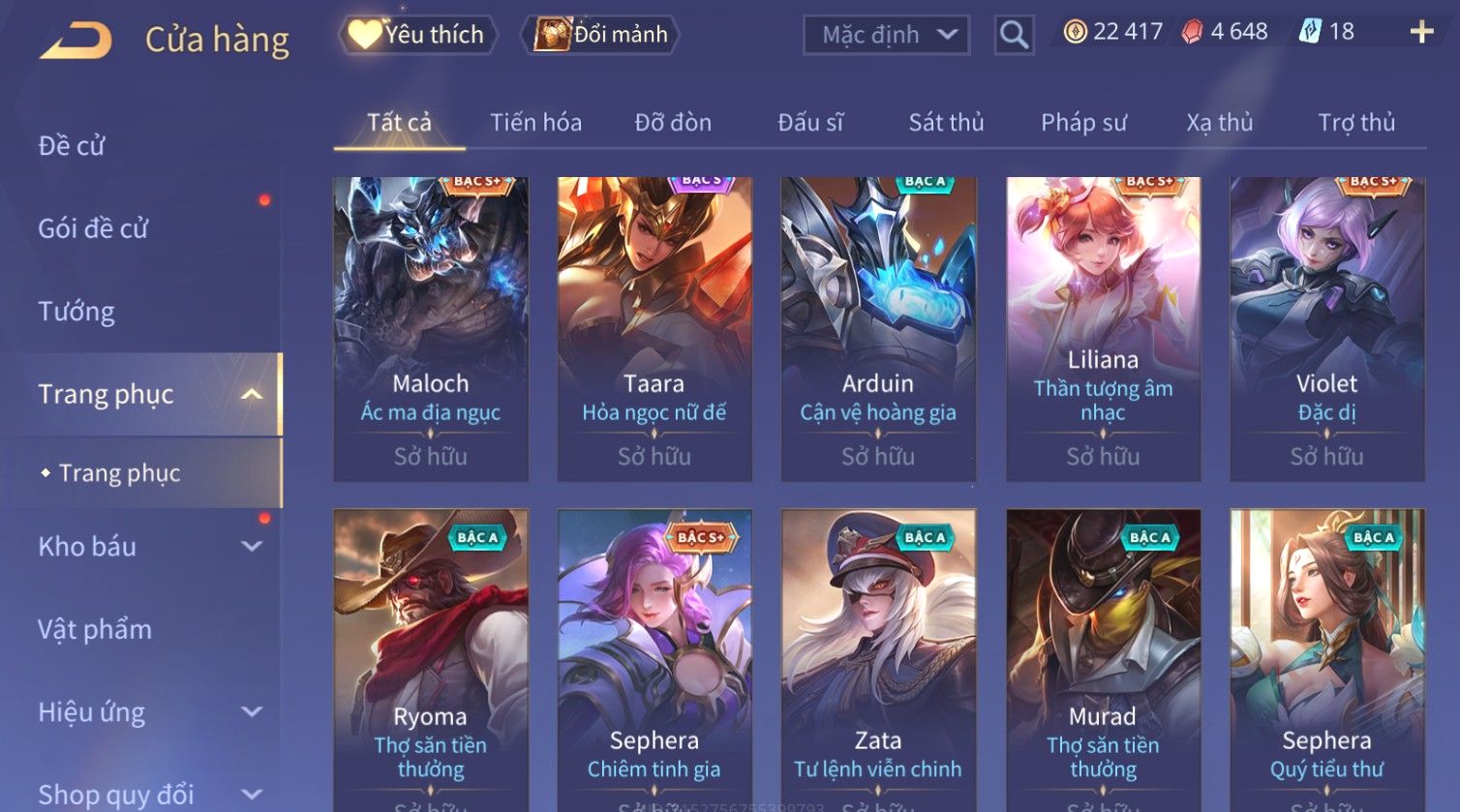Open Đổi mảnh fragment exchange
Screen dimensions: 1460x812
tap(600, 35)
